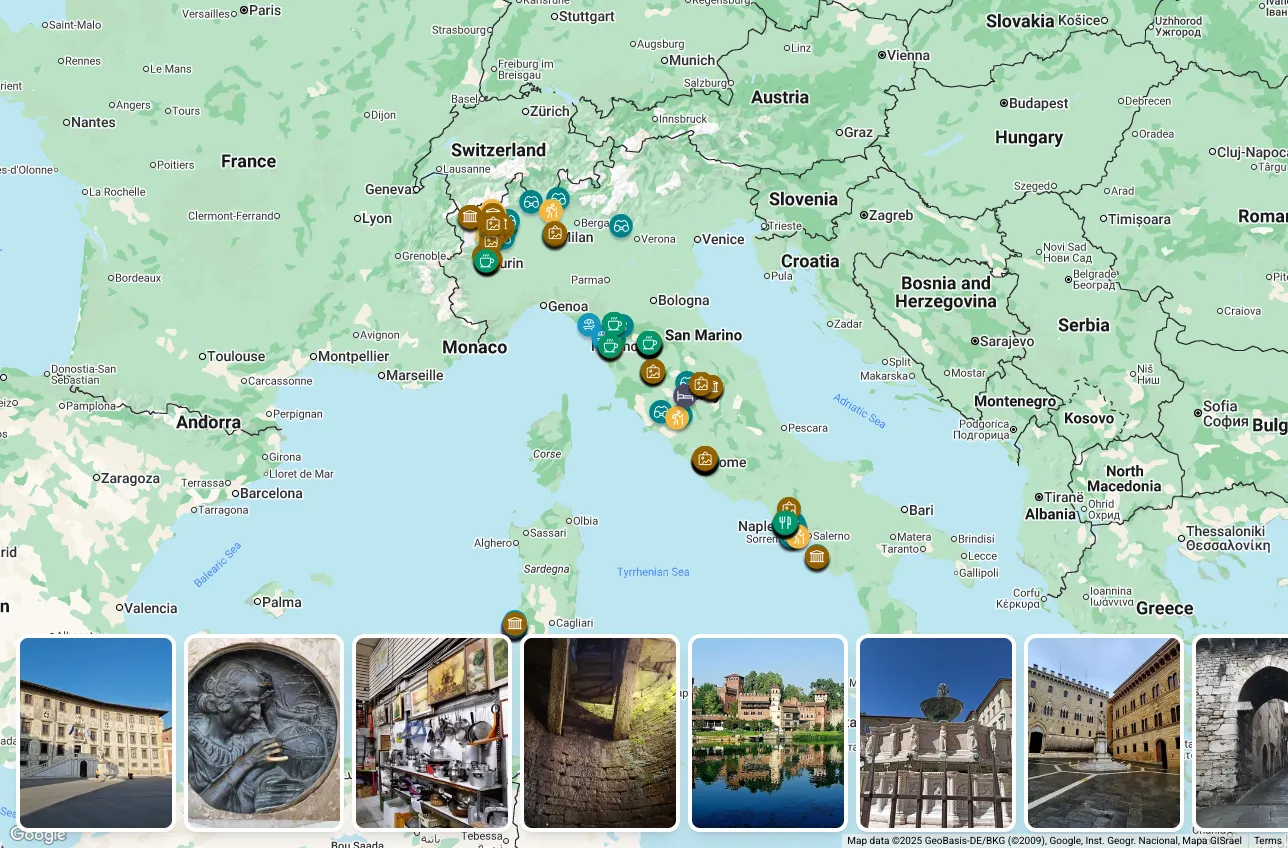Open the marble fountain photo thumbnail

point(936,733)
